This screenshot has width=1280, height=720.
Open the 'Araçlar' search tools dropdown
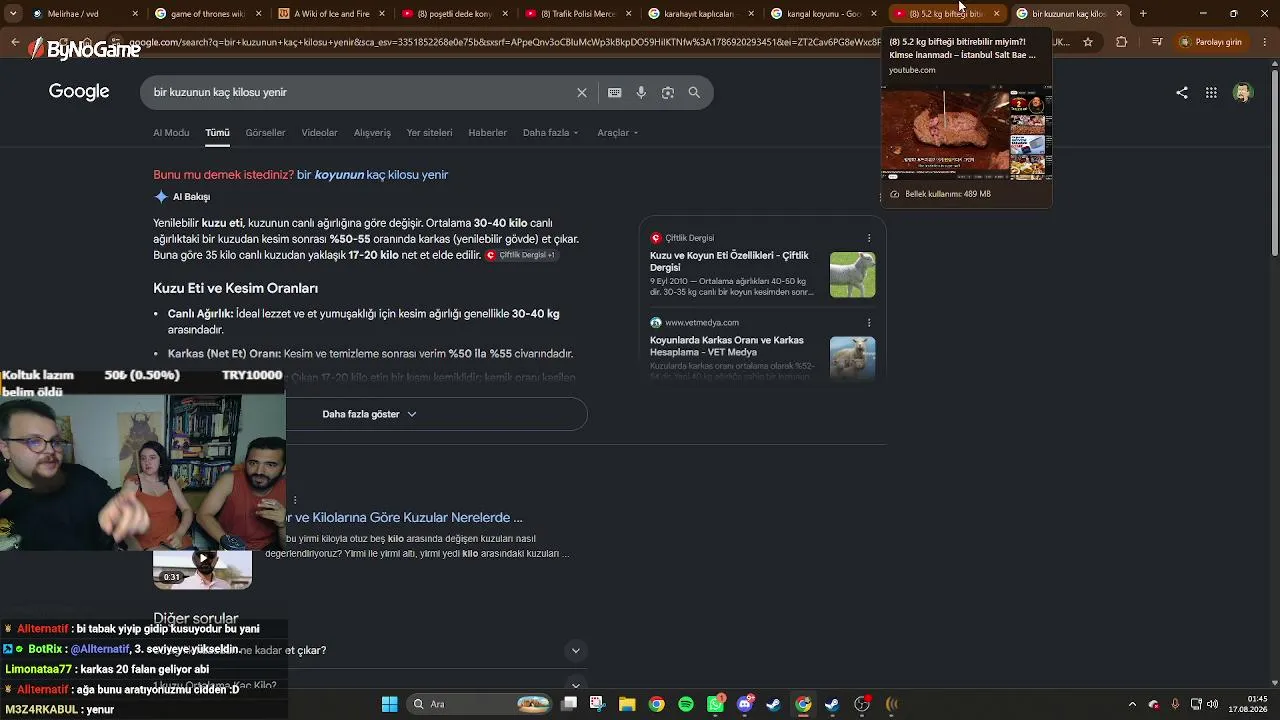pyautogui.click(x=618, y=132)
